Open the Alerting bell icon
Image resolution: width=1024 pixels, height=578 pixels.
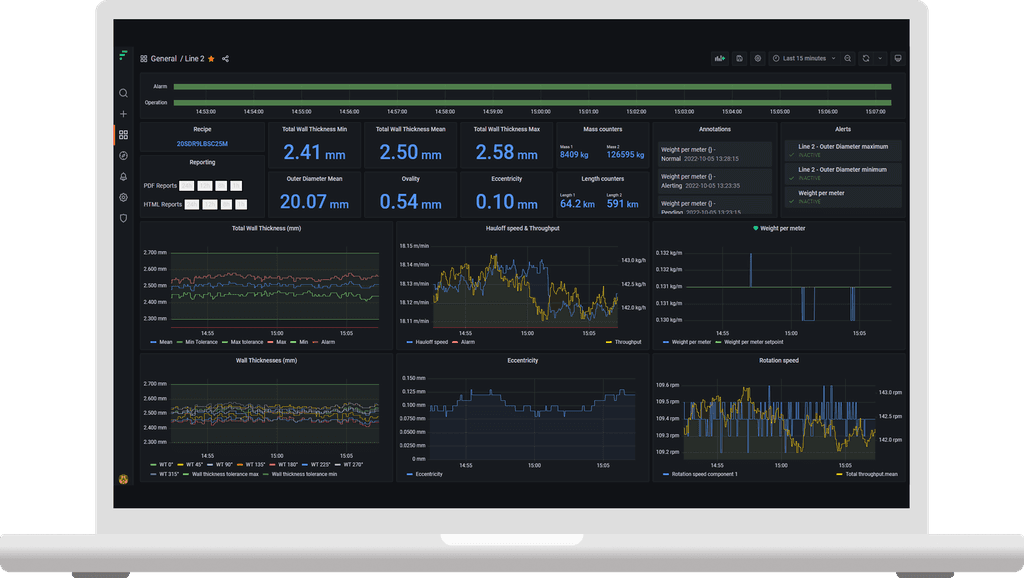[x=123, y=176]
